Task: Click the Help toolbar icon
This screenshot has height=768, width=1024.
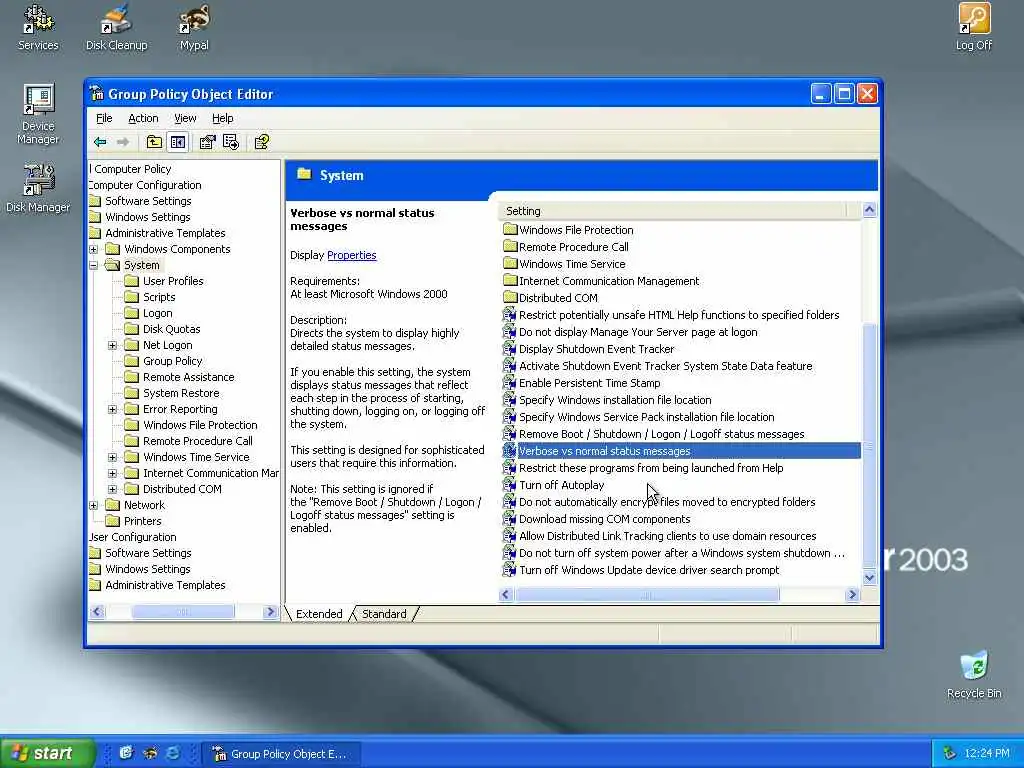Action: point(262,142)
